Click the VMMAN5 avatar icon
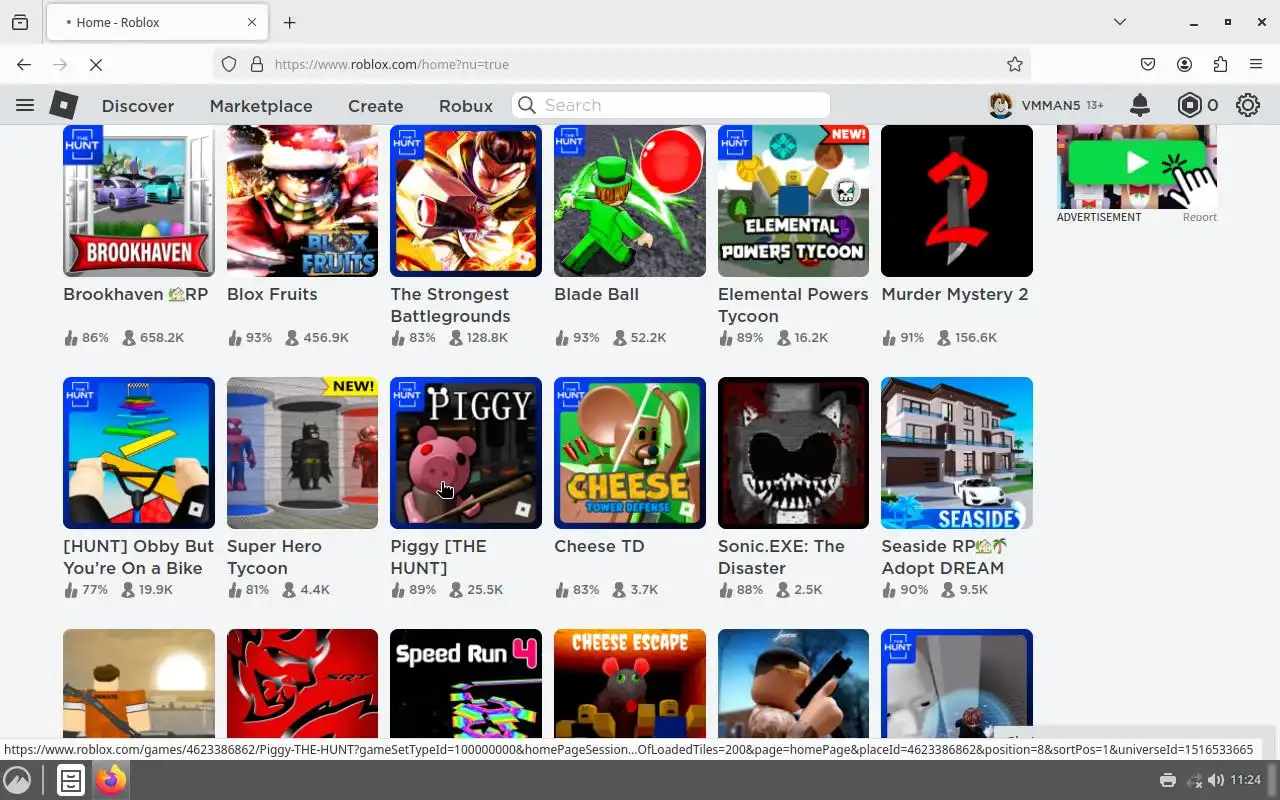 pos(1001,105)
